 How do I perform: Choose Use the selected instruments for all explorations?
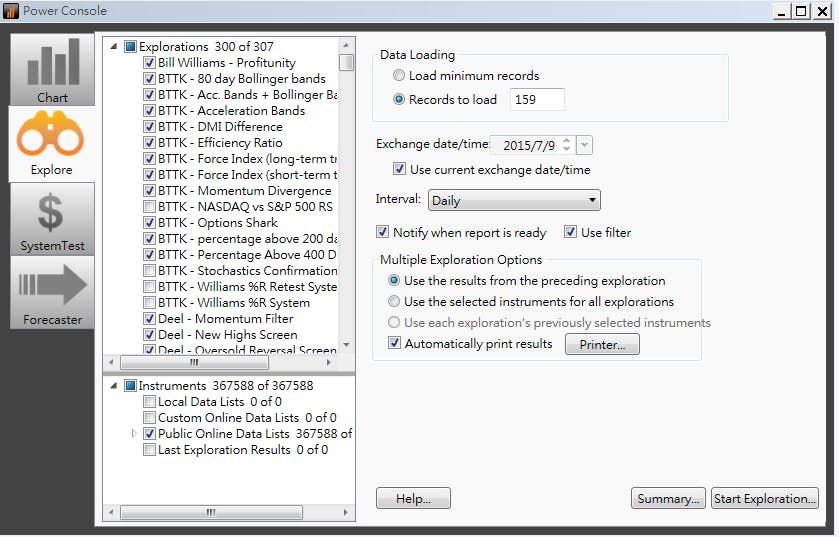pos(395,302)
